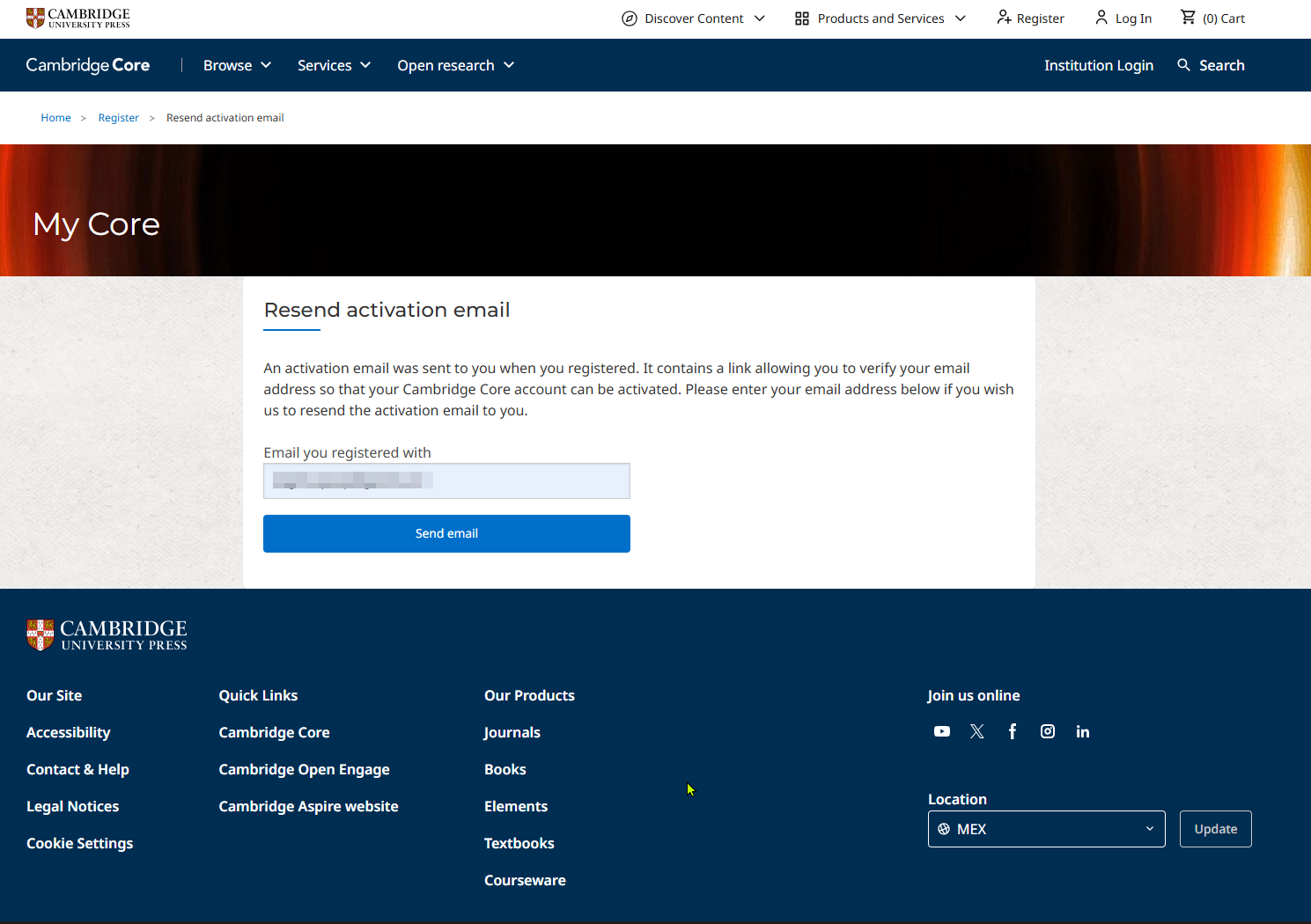Open the Facebook social icon
The height and width of the screenshot is (924, 1311).
click(x=1013, y=731)
